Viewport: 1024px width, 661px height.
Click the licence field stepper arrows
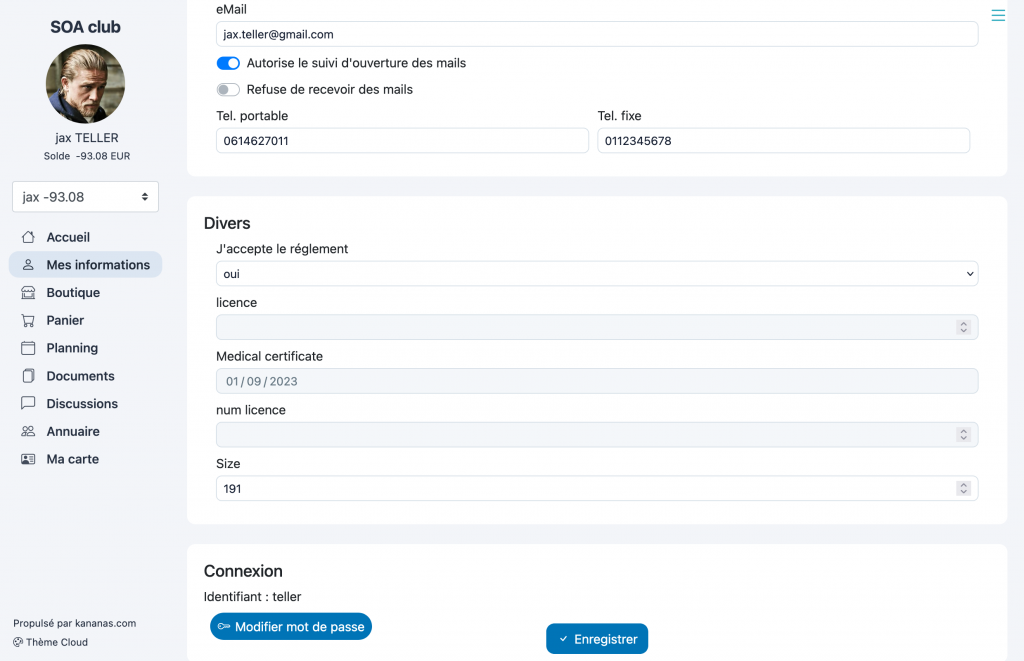click(x=963, y=327)
